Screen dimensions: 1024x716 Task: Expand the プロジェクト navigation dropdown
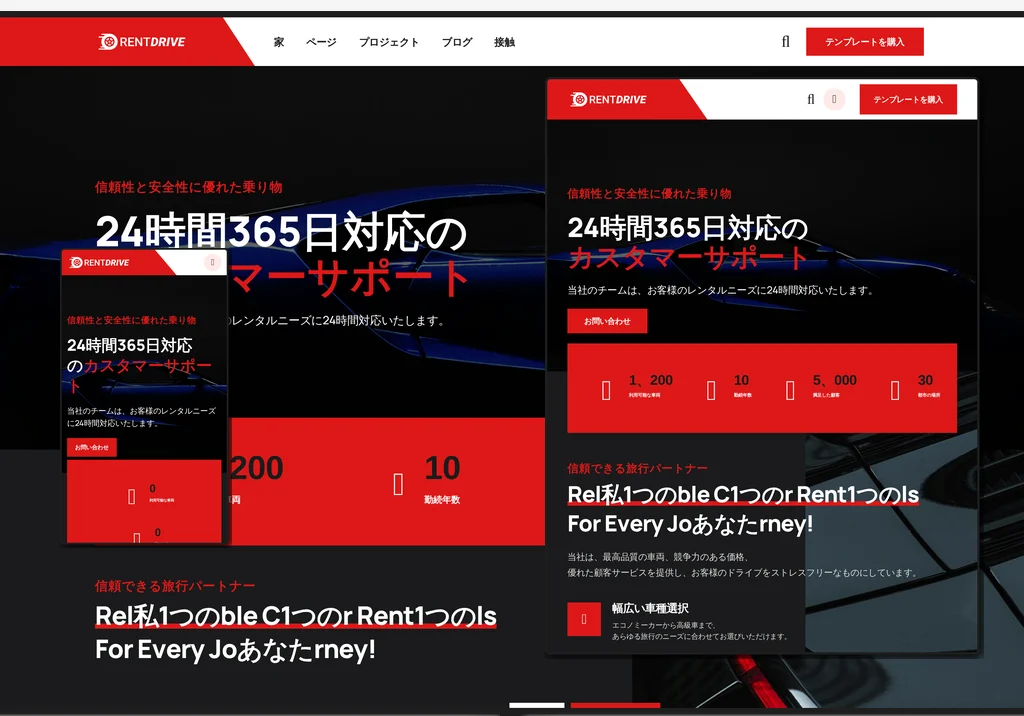pos(388,41)
